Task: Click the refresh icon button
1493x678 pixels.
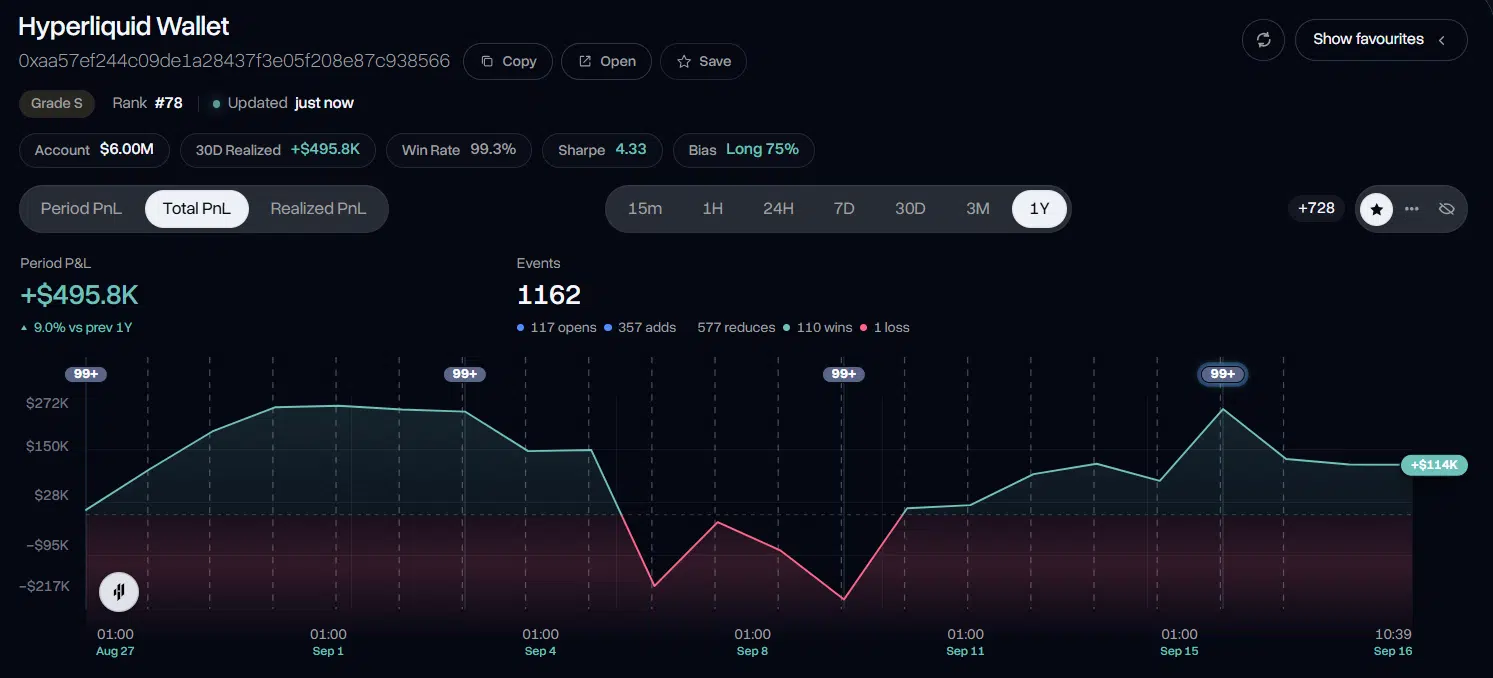Action: point(1263,40)
